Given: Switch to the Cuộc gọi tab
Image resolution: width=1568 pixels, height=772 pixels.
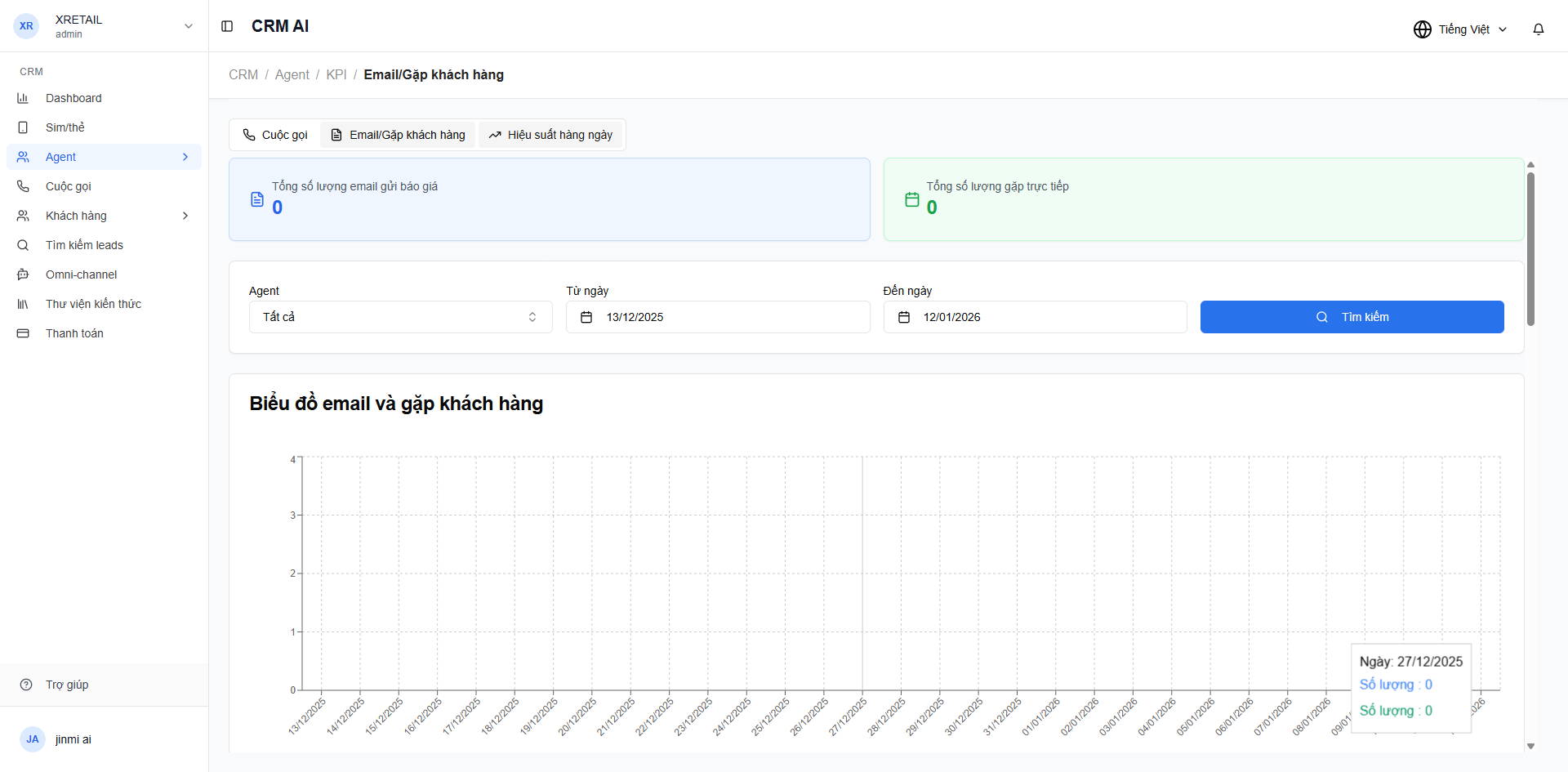Looking at the screenshot, I should pyautogui.click(x=275, y=135).
